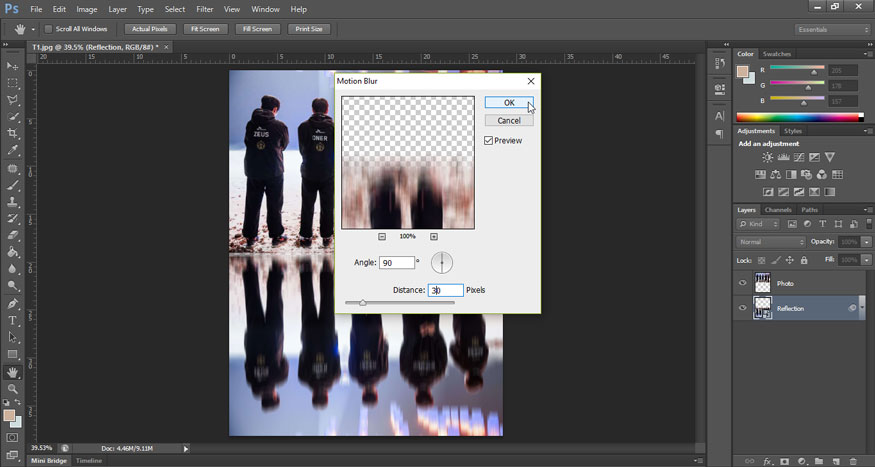Click the zoom-out minus button in the Motion Blur preview
The image size is (875, 467).
(x=382, y=236)
